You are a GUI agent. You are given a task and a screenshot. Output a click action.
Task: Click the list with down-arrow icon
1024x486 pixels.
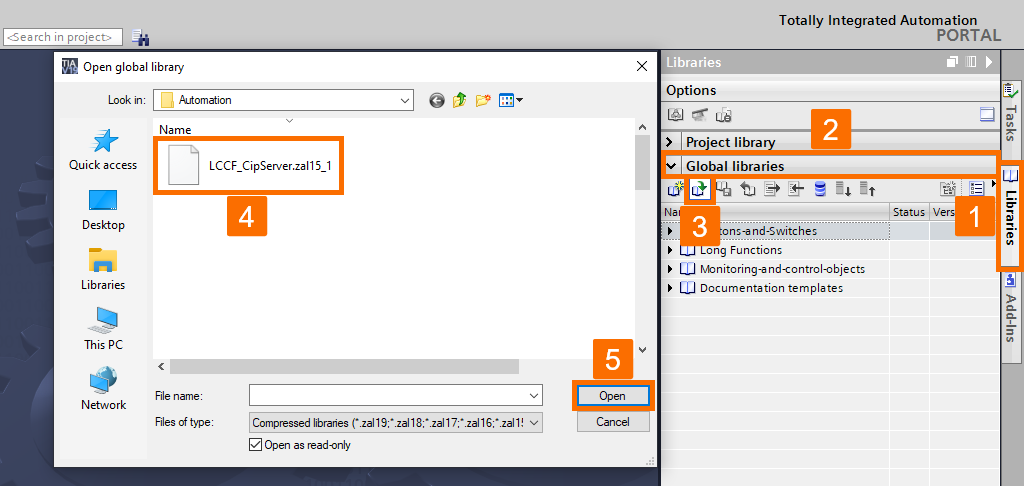pyautogui.click(x=844, y=189)
